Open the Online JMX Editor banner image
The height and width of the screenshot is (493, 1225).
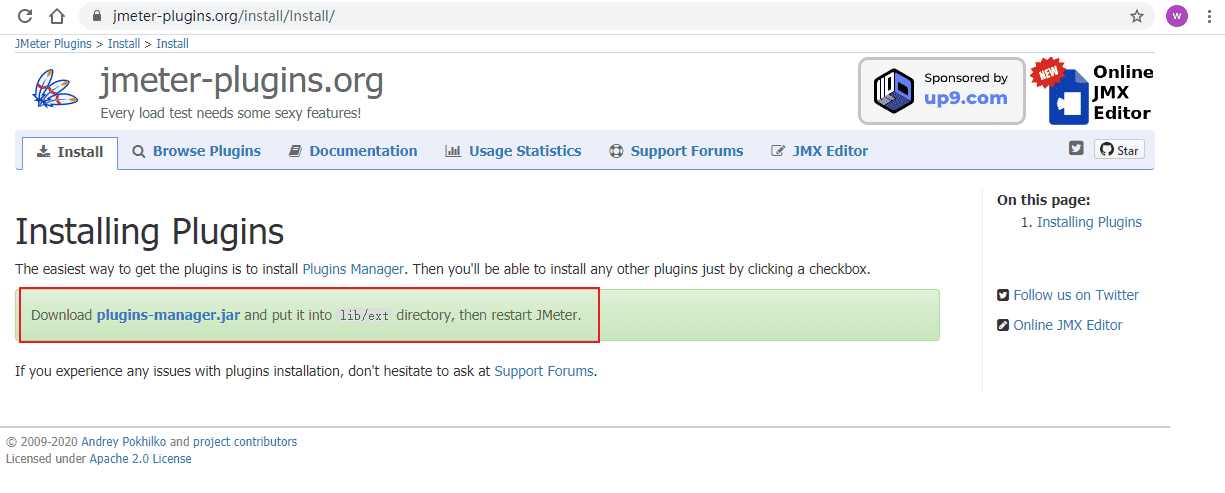(x=1094, y=91)
